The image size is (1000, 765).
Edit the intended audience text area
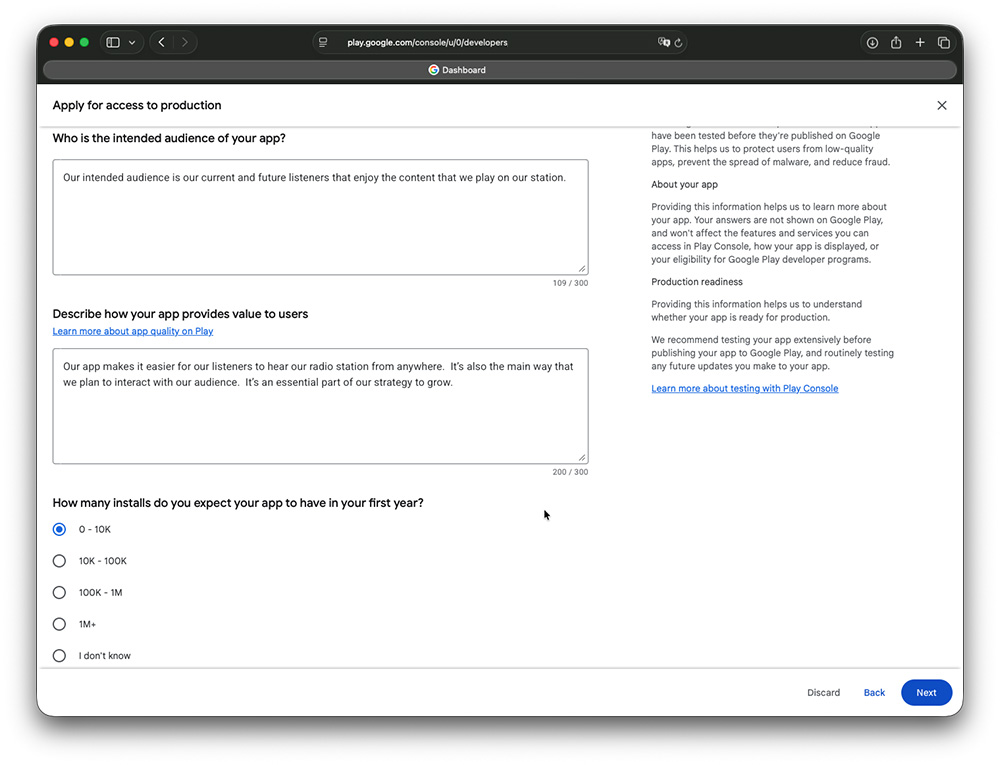(x=320, y=217)
